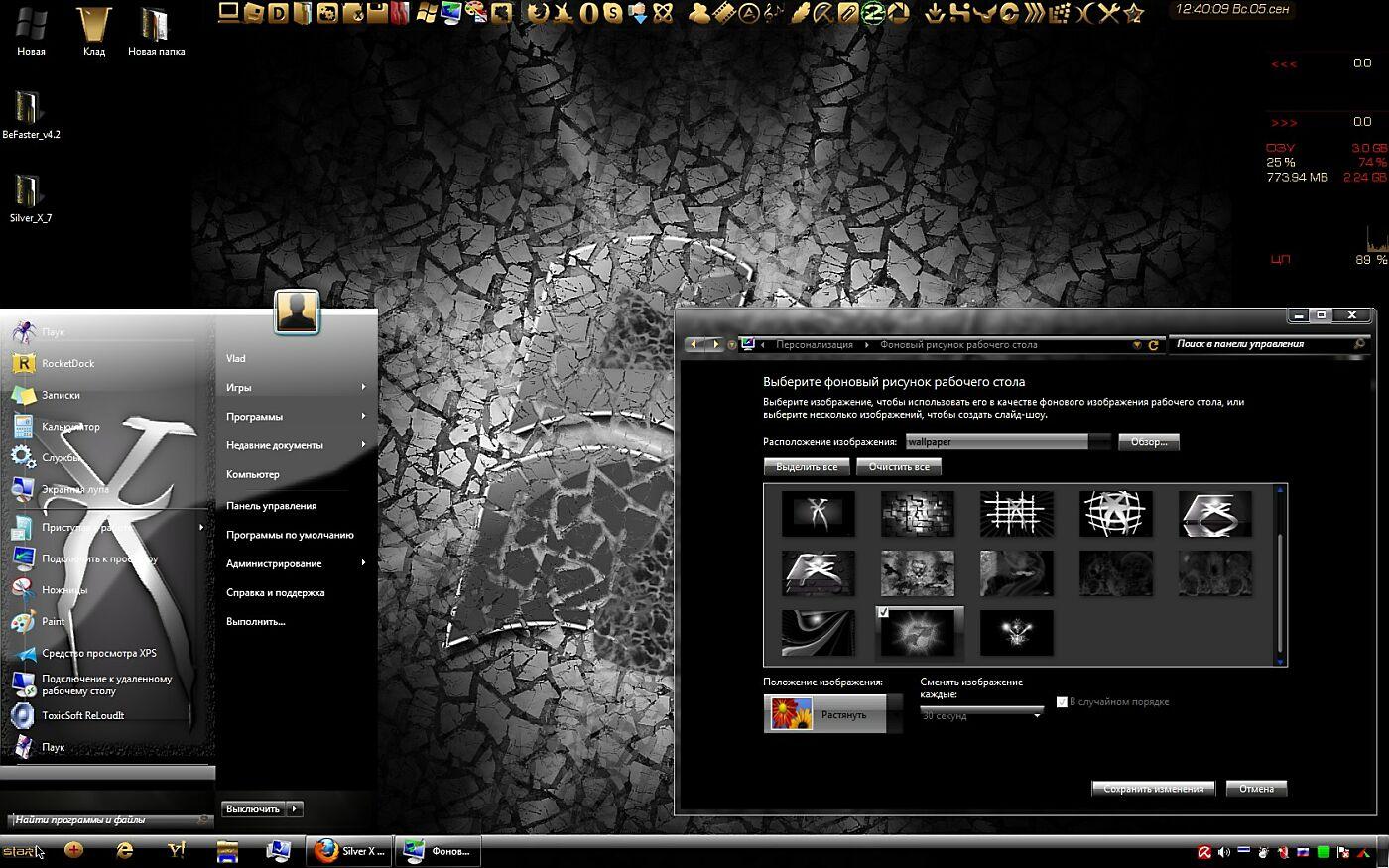Viewport: 1389px width, 868px height.
Task: Open Подключение к удаленному рабочему столу
Action: [107, 684]
